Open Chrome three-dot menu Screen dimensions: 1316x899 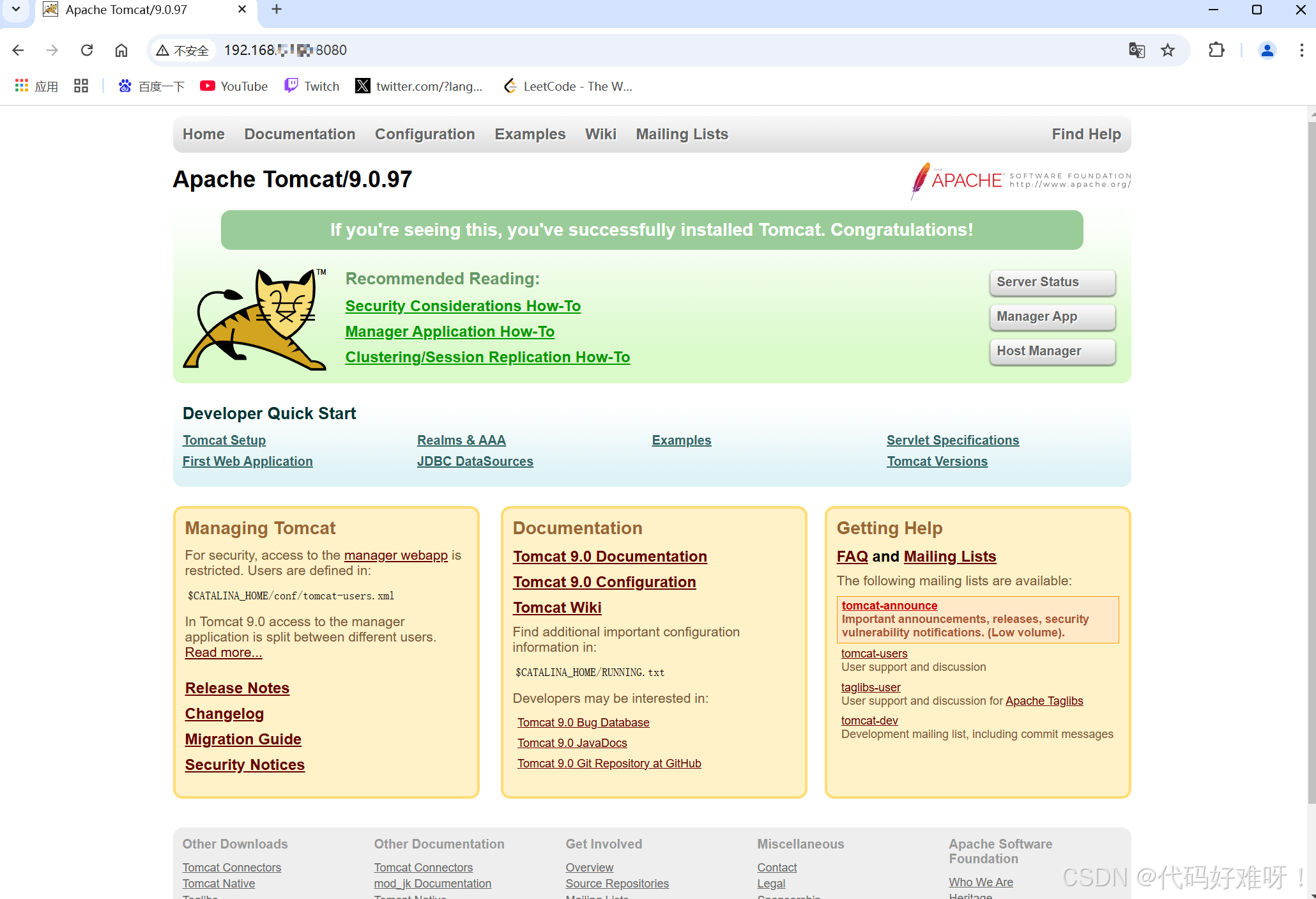1301,50
